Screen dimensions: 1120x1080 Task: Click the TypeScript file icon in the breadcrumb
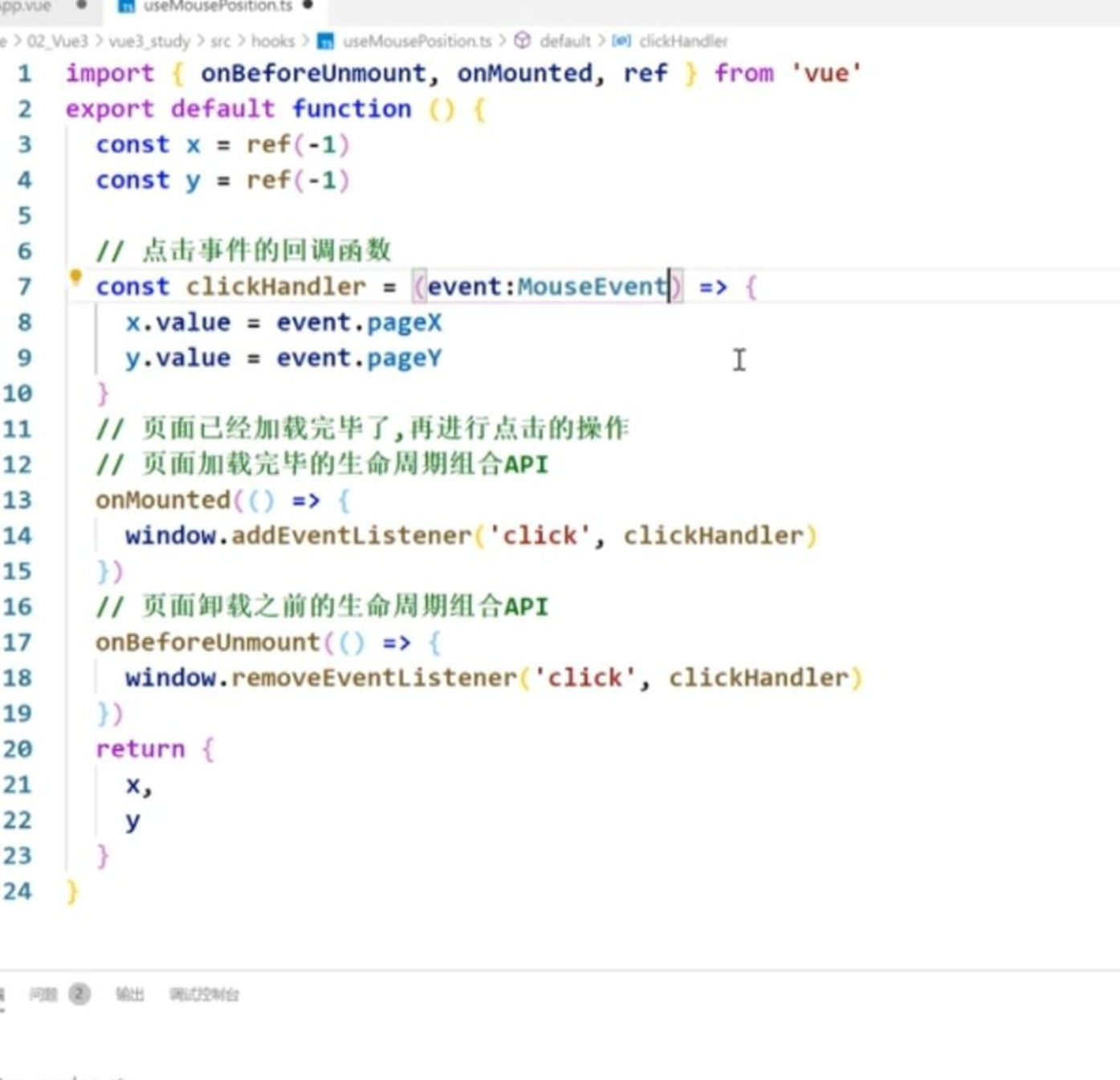click(x=325, y=41)
